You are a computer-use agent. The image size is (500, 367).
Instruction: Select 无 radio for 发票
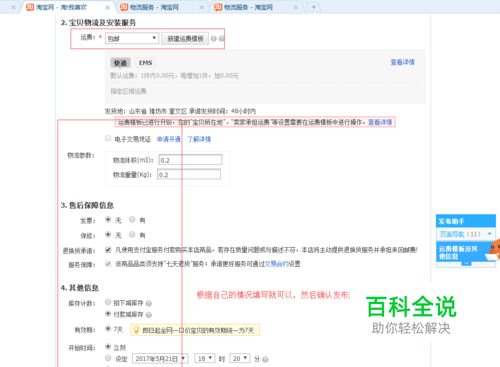[x=108, y=219]
